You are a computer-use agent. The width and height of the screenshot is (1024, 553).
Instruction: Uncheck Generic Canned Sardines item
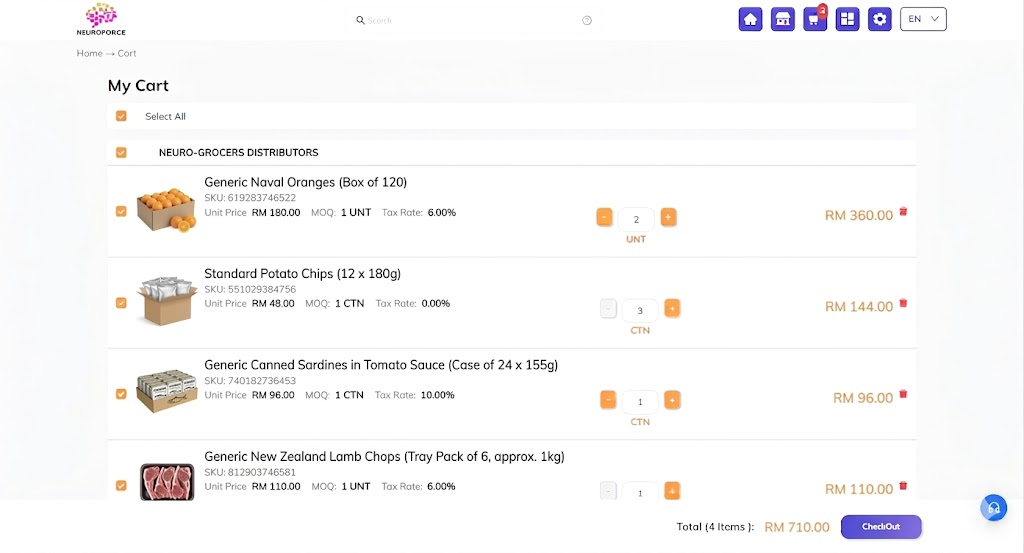point(121,394)
